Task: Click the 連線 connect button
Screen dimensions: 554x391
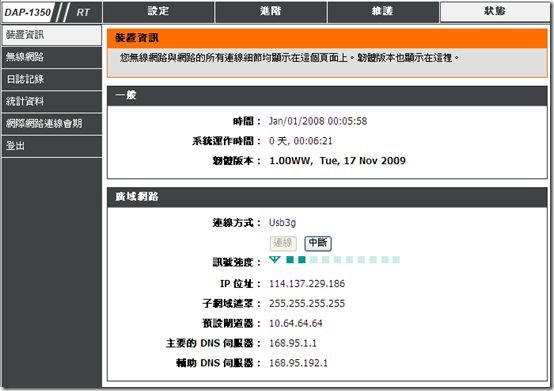Action: pyautogui.click(x=283, y=243)
